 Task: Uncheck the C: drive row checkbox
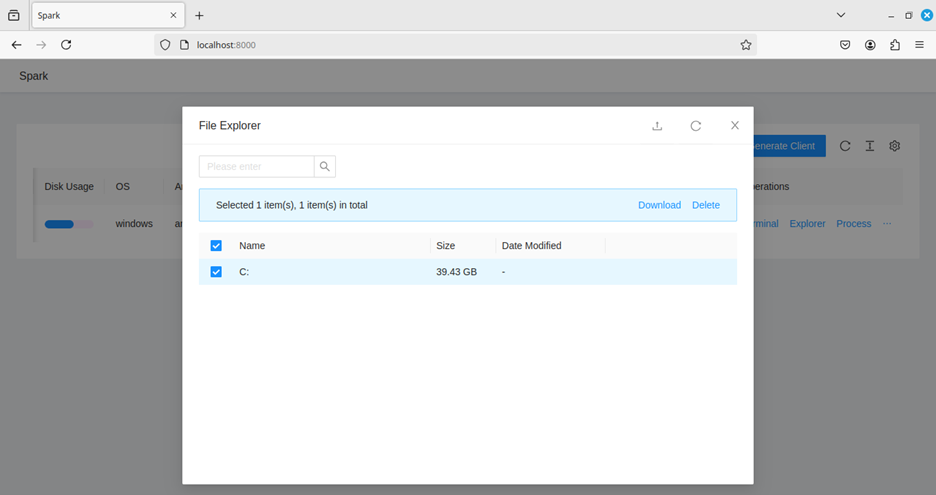point(216,272)
